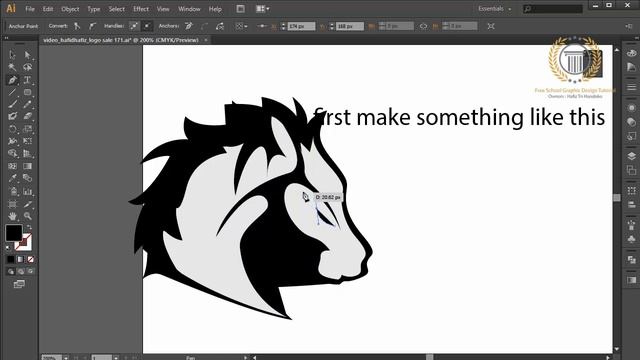640x360 pixels.
Task: Select the Gradient tool
Action: 27,166
